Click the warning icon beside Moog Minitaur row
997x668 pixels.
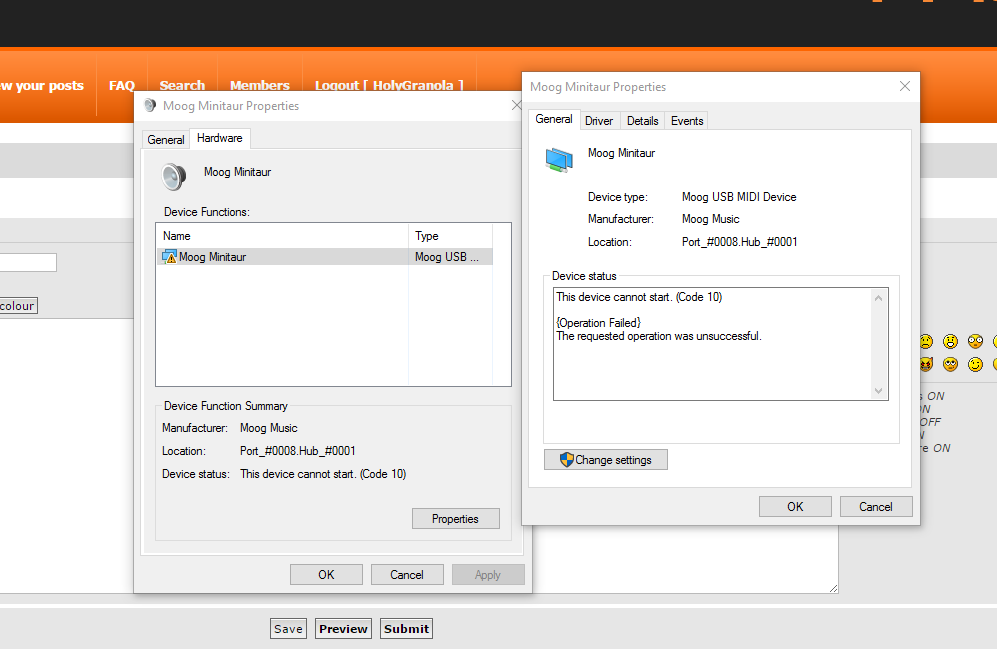tap(169, 258)
